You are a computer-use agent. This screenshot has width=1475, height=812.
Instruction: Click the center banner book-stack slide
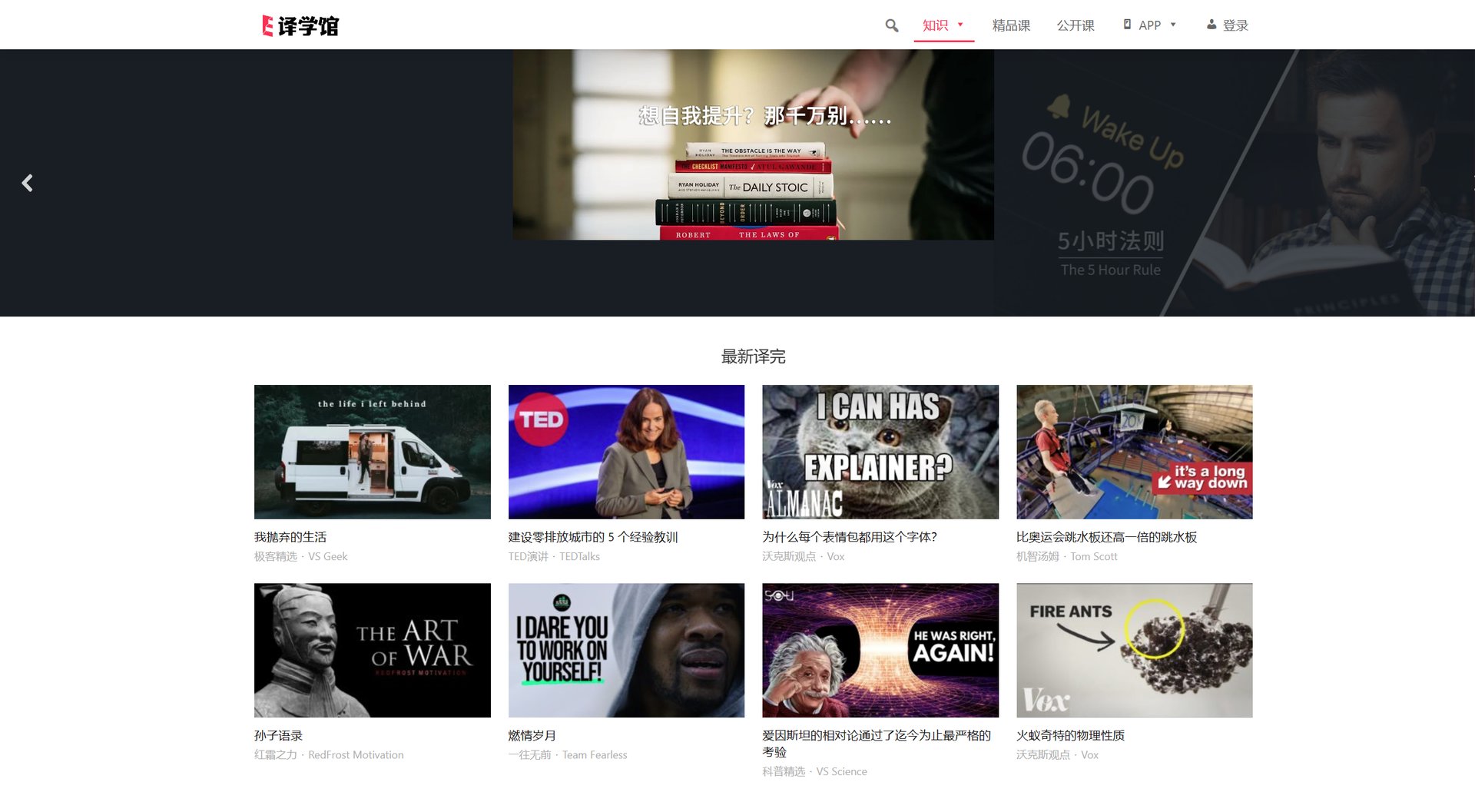(x=753, y=144)
